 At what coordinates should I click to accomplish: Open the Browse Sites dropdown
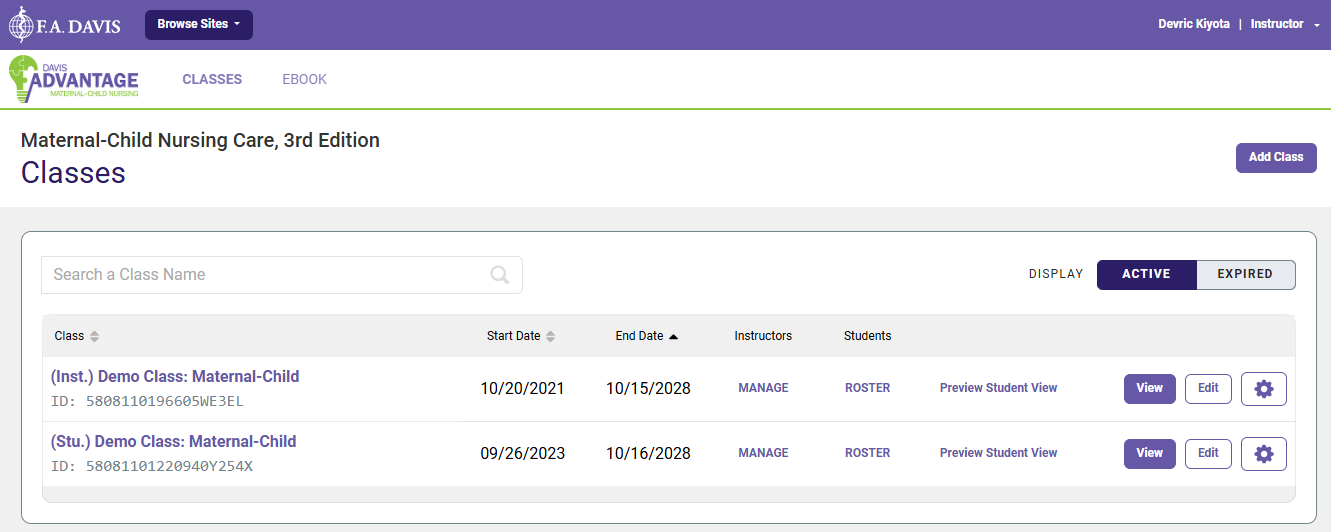pyautogui.click(x=198, y=25)
